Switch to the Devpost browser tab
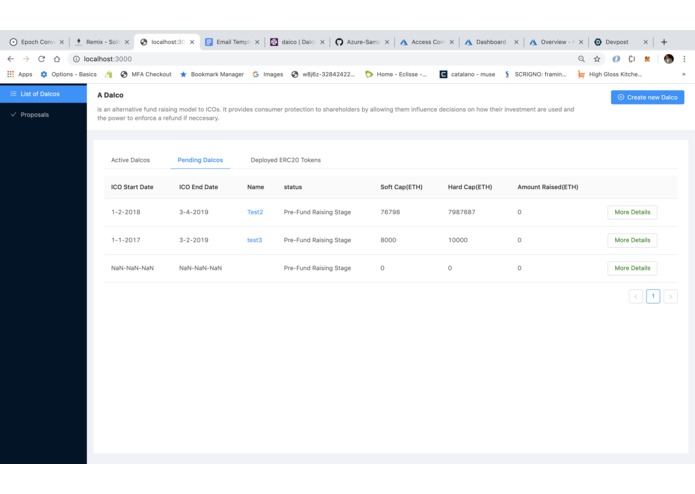This screenshot has height=494, width=695. (x=621, y=42)
